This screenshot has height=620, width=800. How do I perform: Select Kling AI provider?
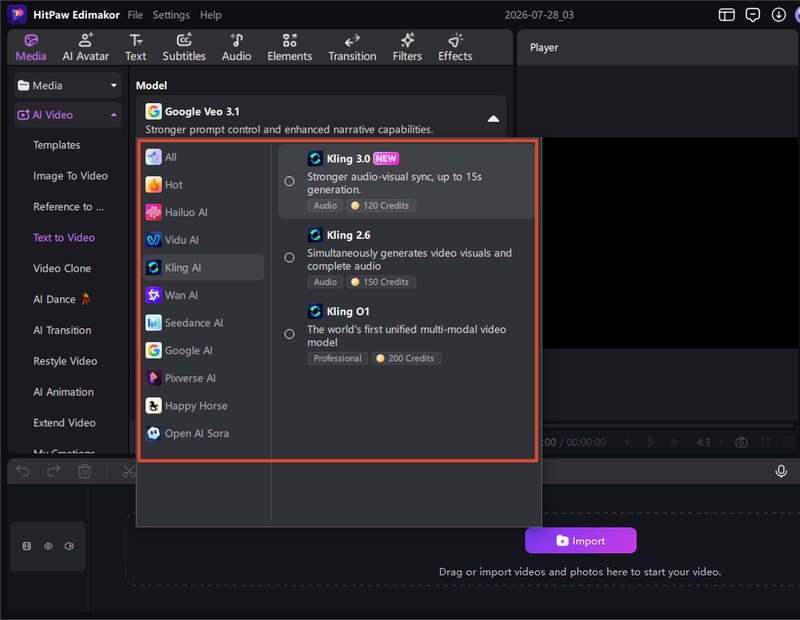203,267
